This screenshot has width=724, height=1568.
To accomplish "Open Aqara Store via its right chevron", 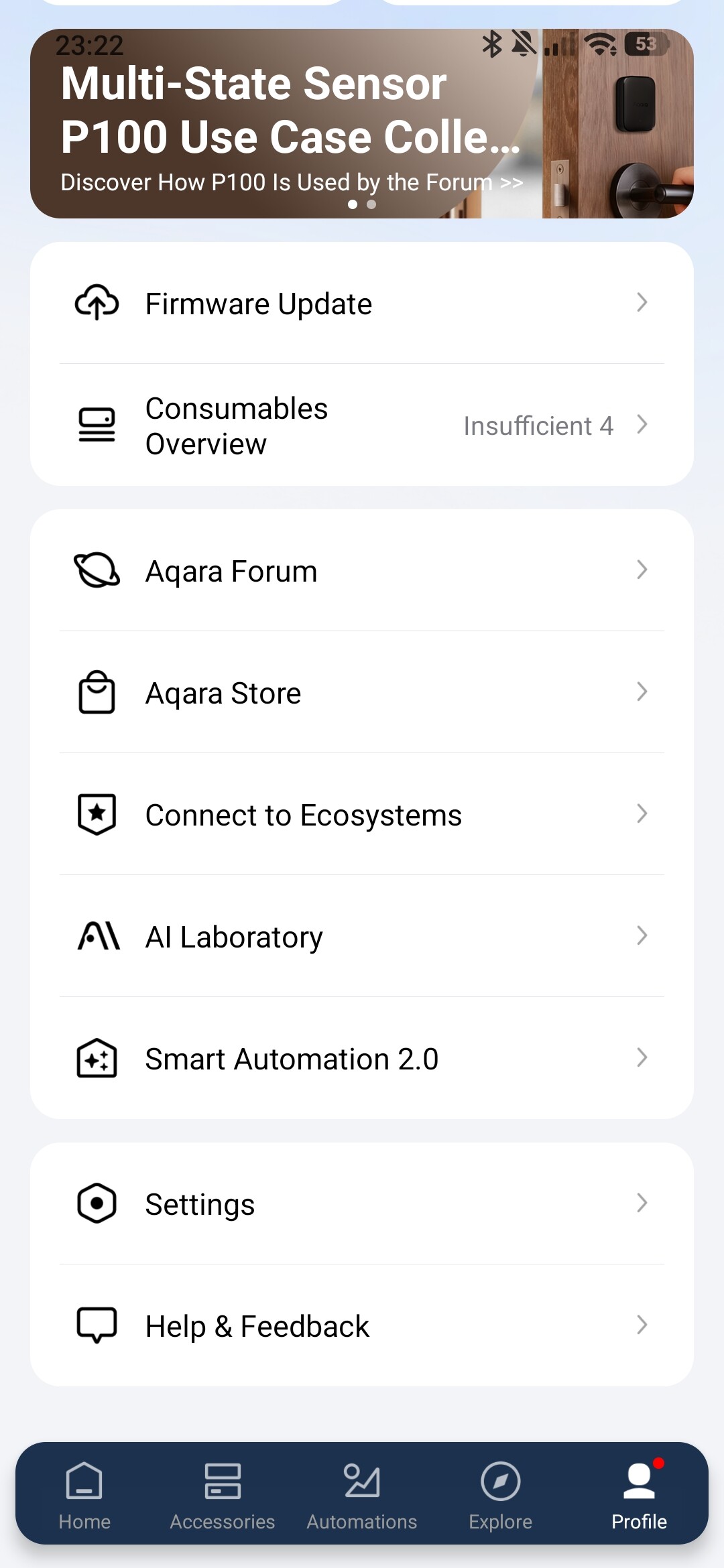I will (642, 692).
